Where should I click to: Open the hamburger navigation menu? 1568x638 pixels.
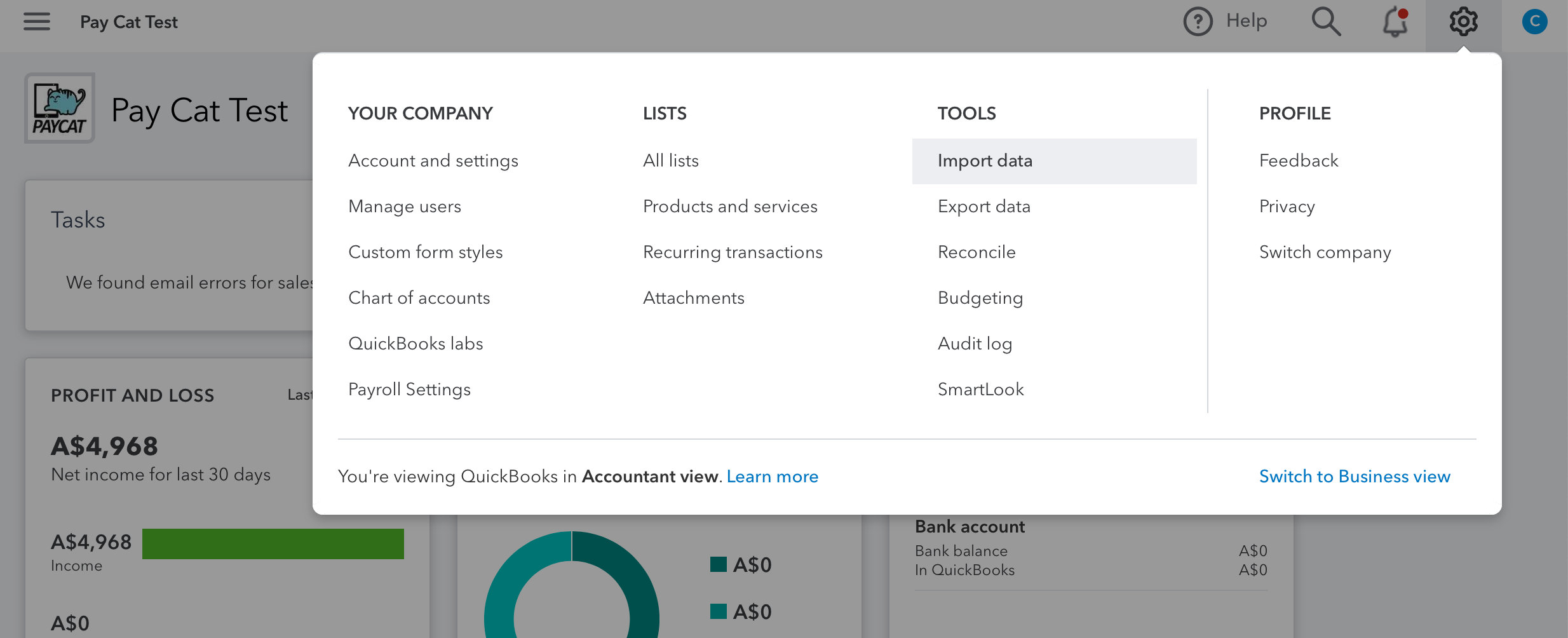[37, 22]
